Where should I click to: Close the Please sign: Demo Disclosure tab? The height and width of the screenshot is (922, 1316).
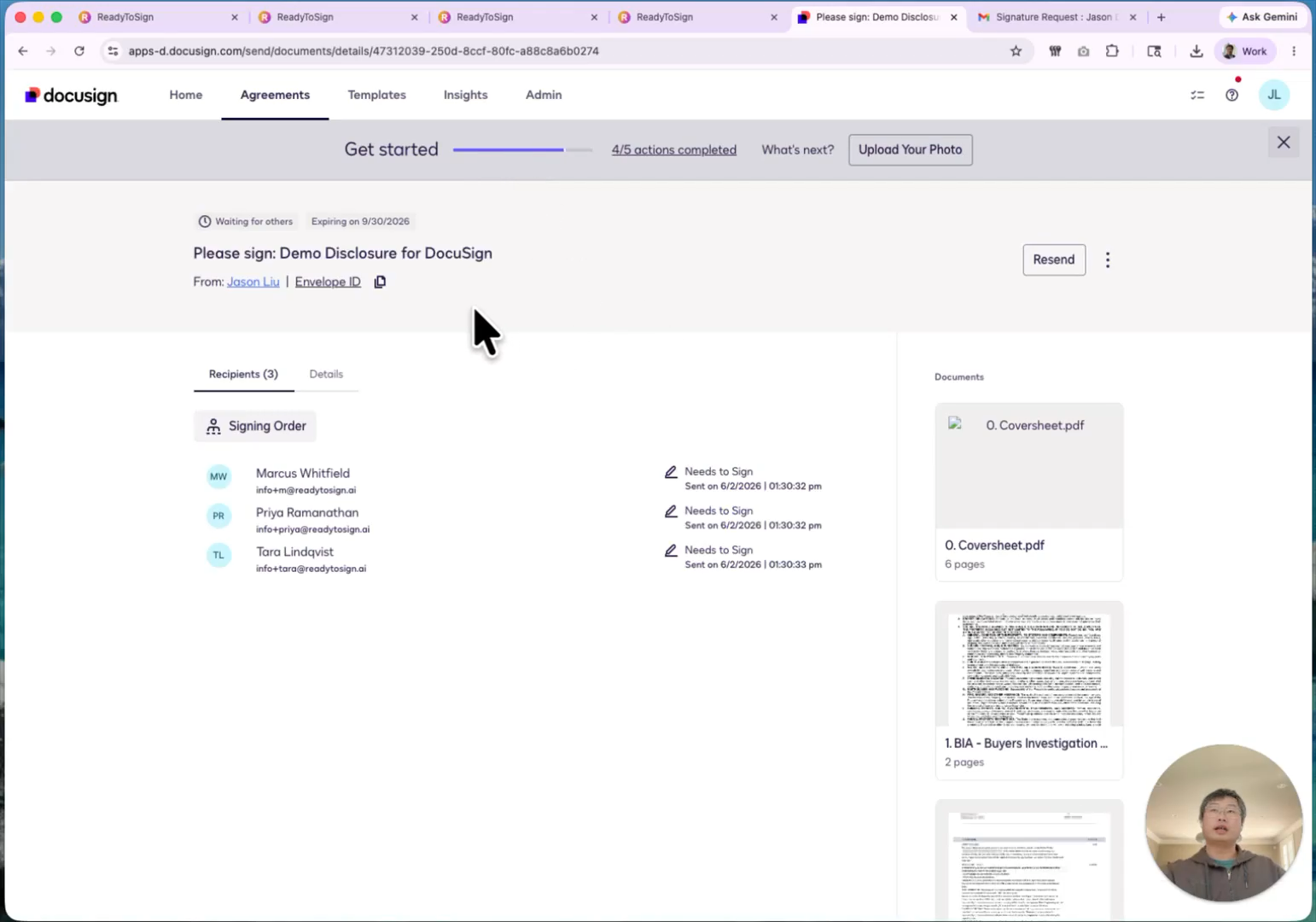click(x=954, y=17)
